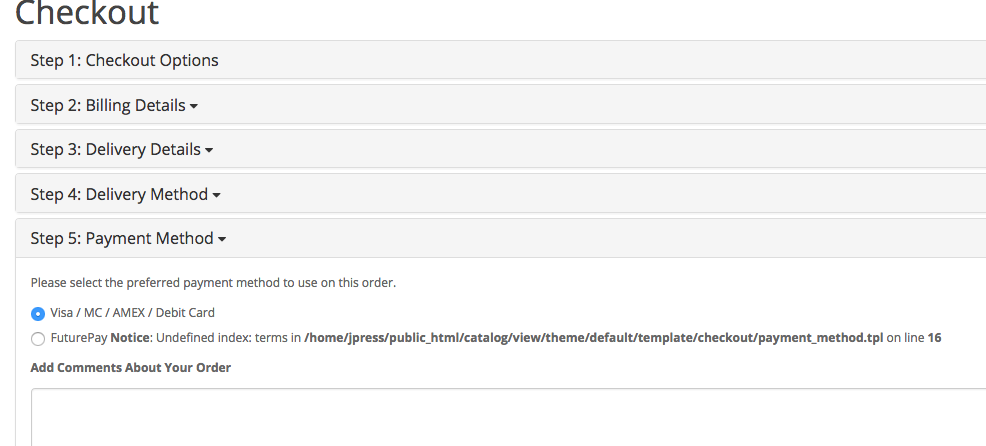Image resolution: width=986 pixels, height=446 pixels.
Task: Toggle the caret beside Delivery Method
Action: [216, 196]
